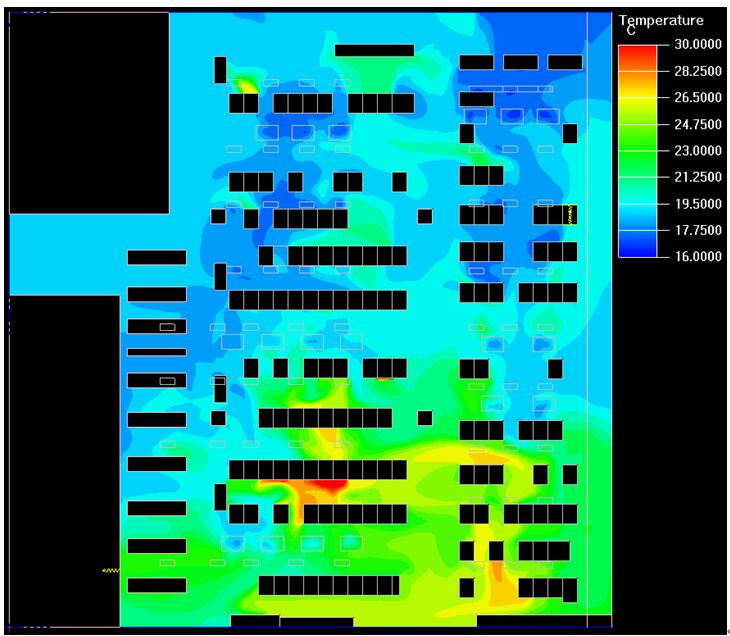Click the blue bottom of the color scale
Viewport: 730px width, 636px height.
637,250
